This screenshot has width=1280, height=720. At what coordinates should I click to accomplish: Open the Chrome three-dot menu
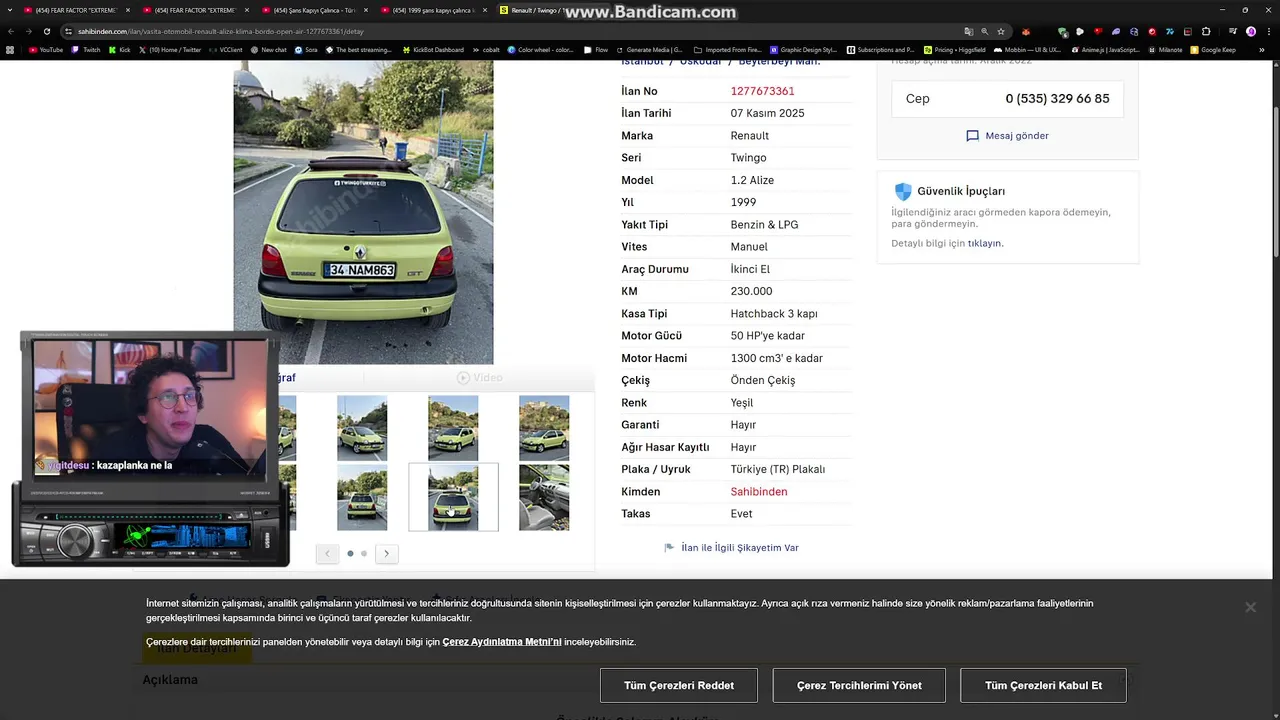1268,31
